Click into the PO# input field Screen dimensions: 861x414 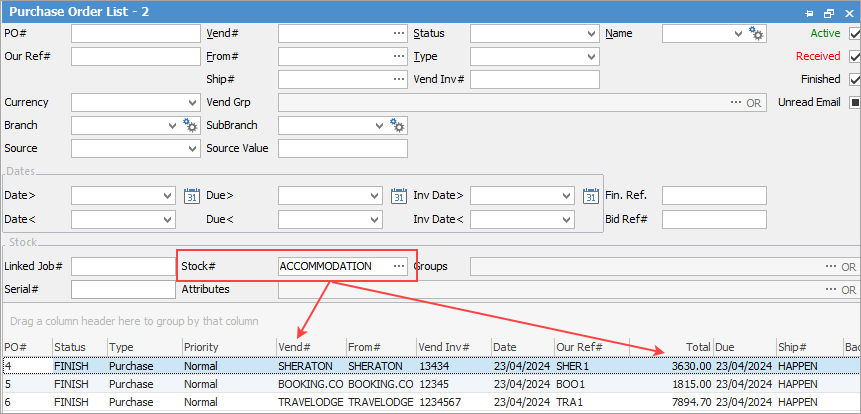pos(135,34)
